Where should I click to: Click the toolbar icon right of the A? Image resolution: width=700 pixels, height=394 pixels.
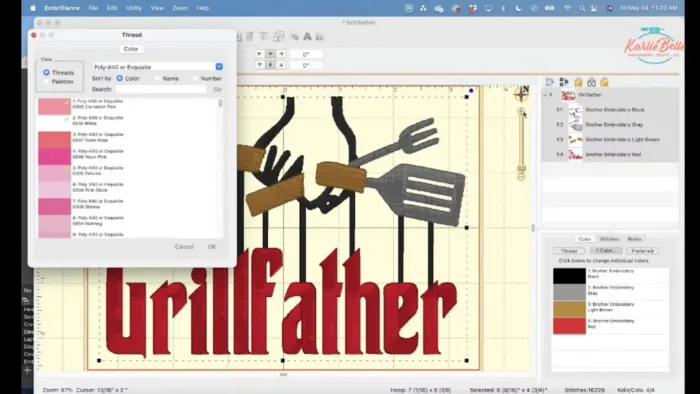click(319, 37)
